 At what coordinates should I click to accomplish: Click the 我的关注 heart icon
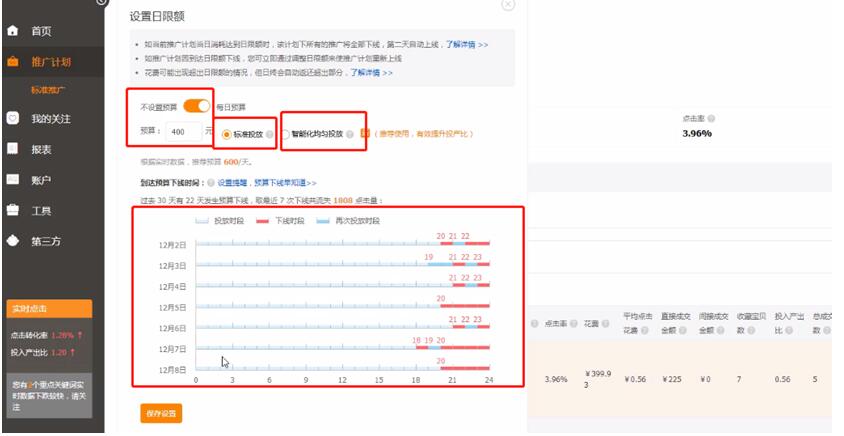[x=12, y=118]
